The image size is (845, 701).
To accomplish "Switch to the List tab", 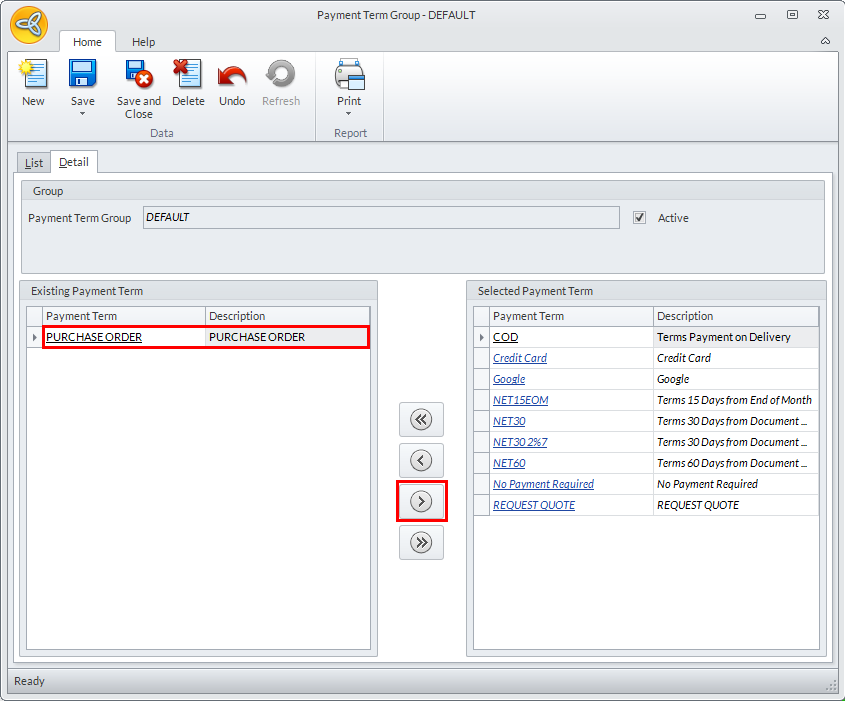I will tap(34, 162).
